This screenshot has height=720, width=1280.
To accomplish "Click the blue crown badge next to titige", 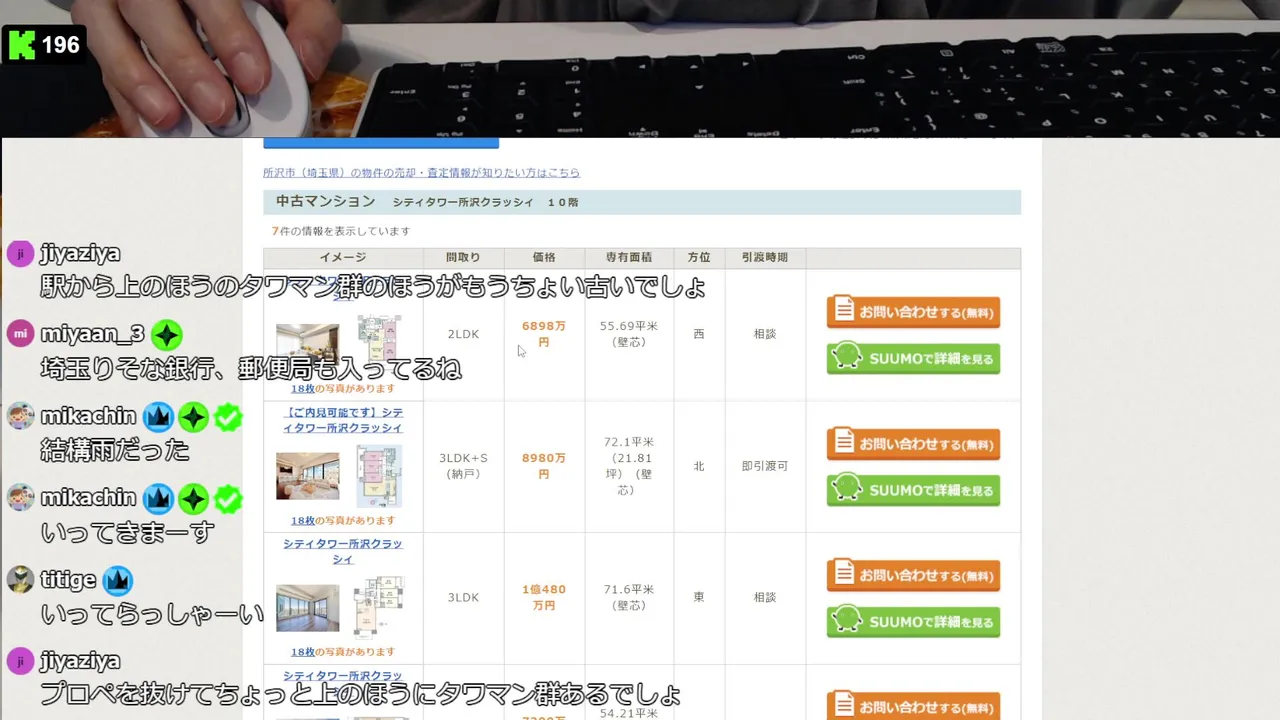I will click(x=118, y=580).
